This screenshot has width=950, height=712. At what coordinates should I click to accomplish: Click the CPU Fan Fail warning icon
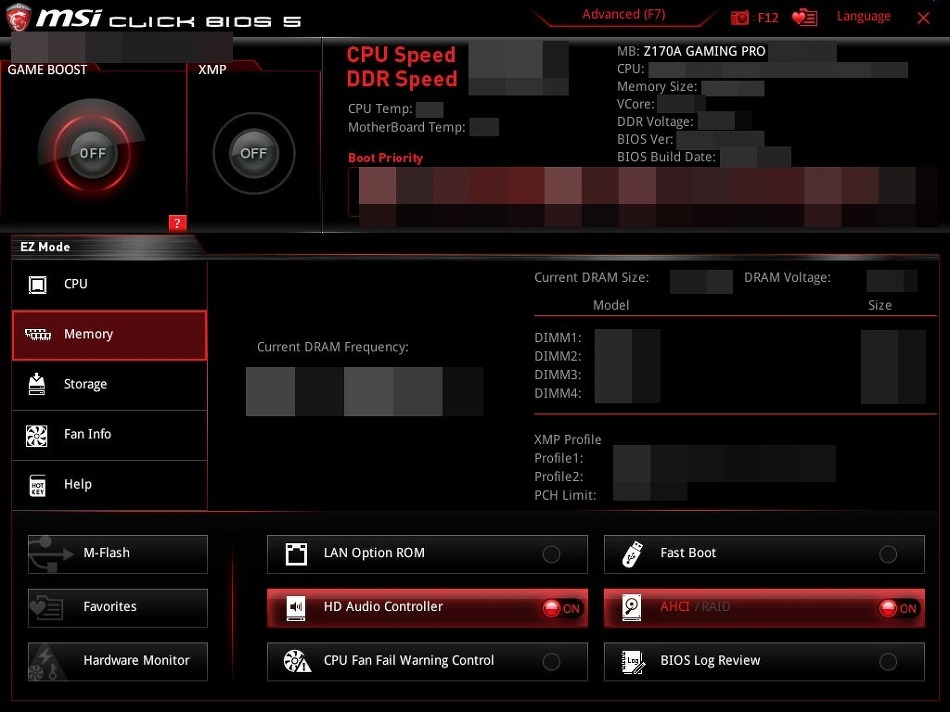pos(297,661)
